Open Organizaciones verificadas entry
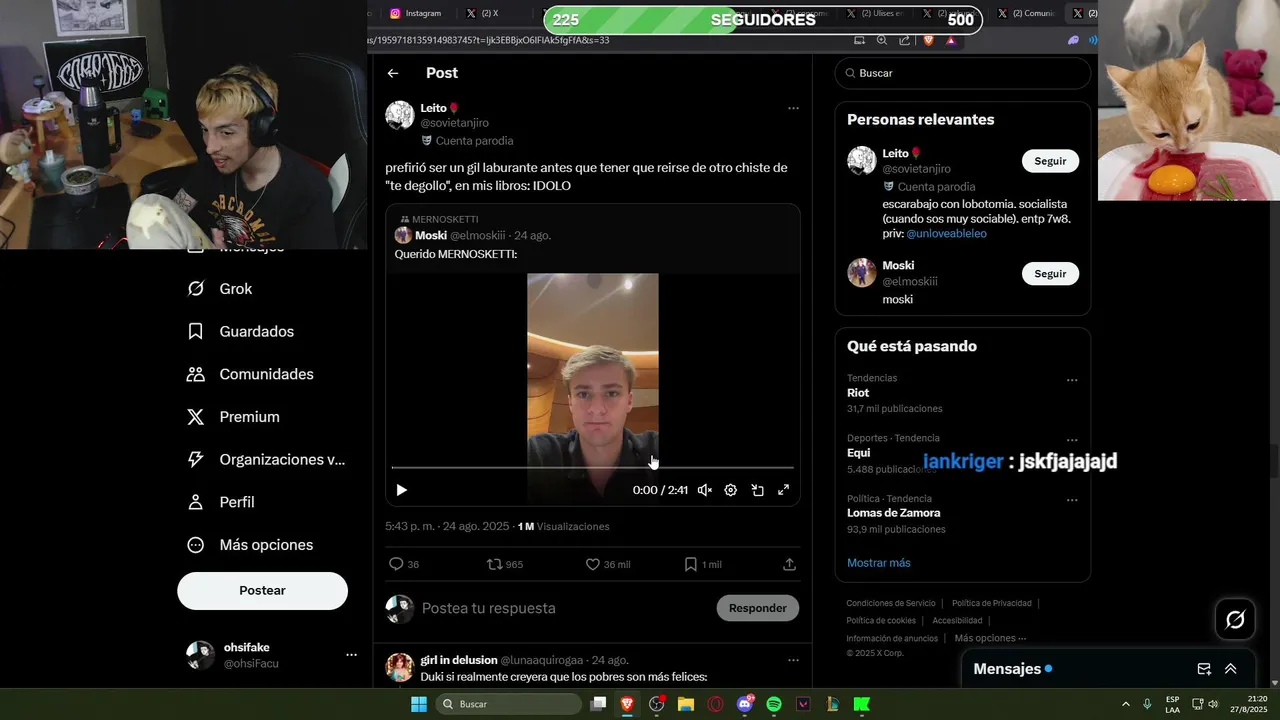The image size is (1280, 720). tap(266, 460)
